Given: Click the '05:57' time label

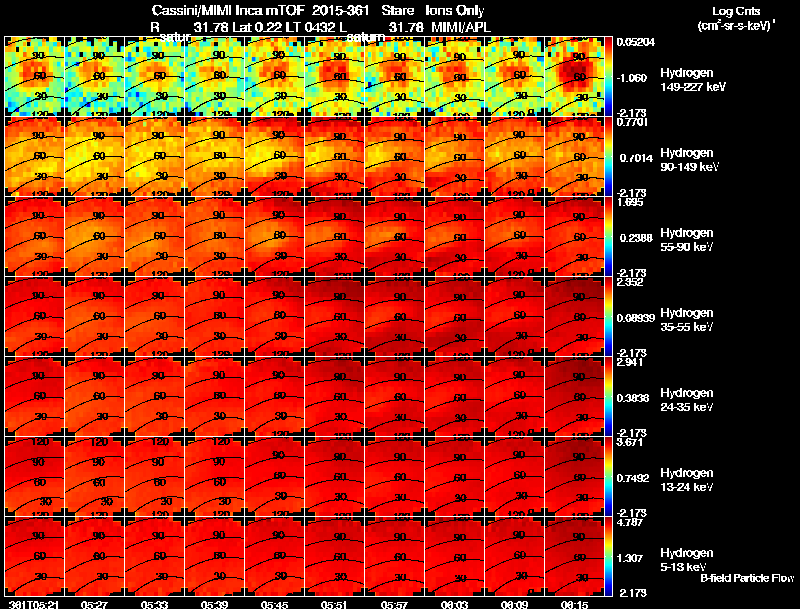Looking at the screenshot, I should (x=395, y=604).
